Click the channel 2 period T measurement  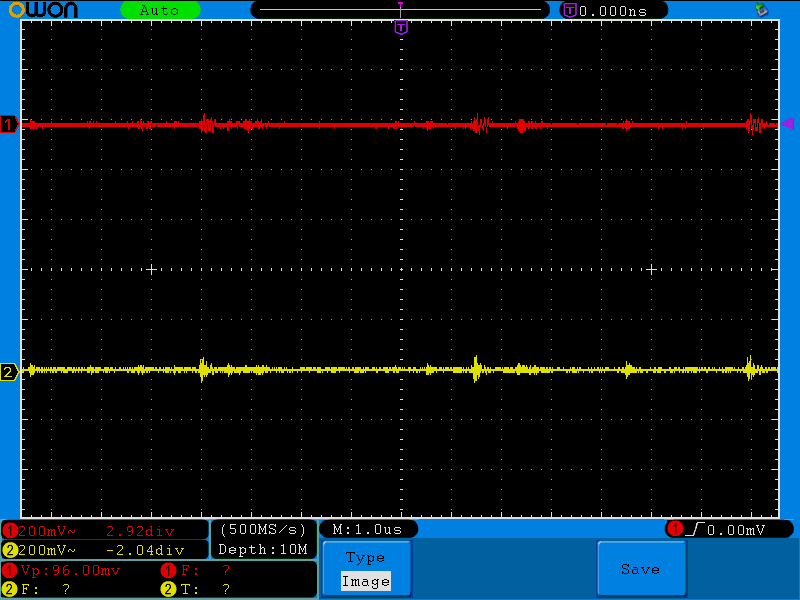[x=196, y=589]
